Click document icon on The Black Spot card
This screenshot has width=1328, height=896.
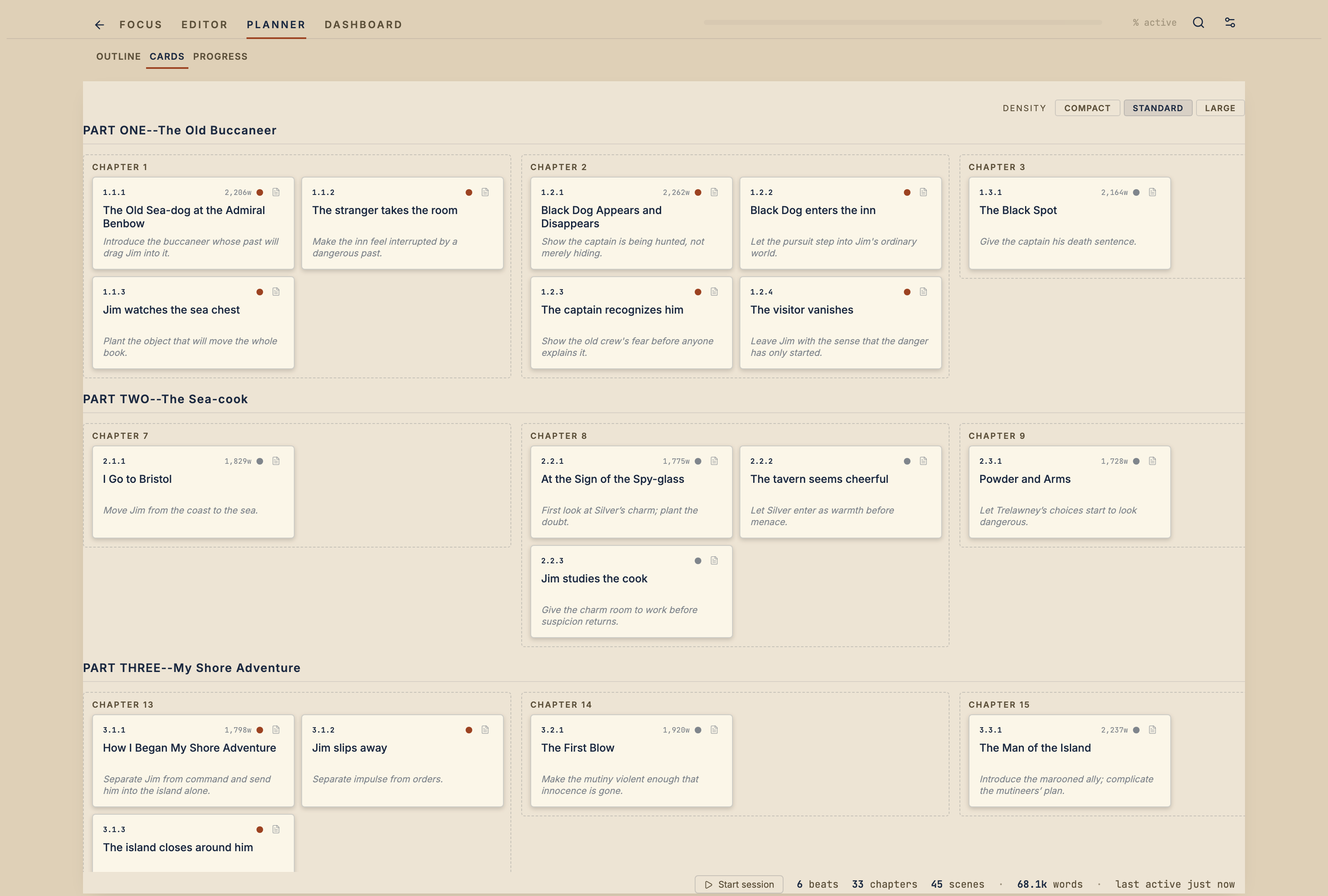tap(1152, 192)
